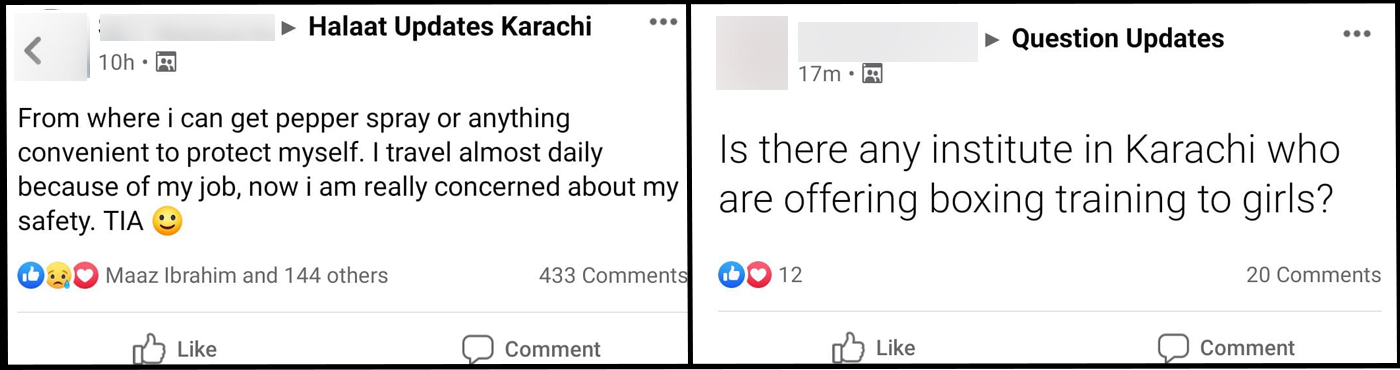The width and height of the screenshot is (1400, 370).
Task: Click the 12 reactions count
Action: click(x=790, y=275)
